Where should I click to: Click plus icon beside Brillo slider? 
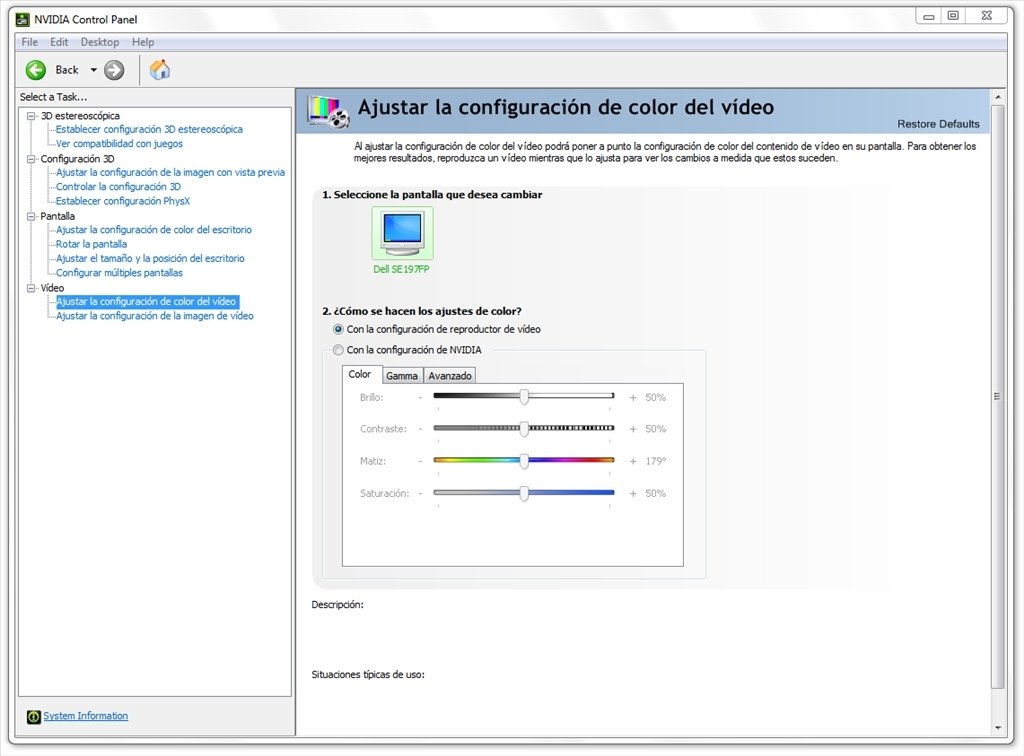(x=633, y=398)
